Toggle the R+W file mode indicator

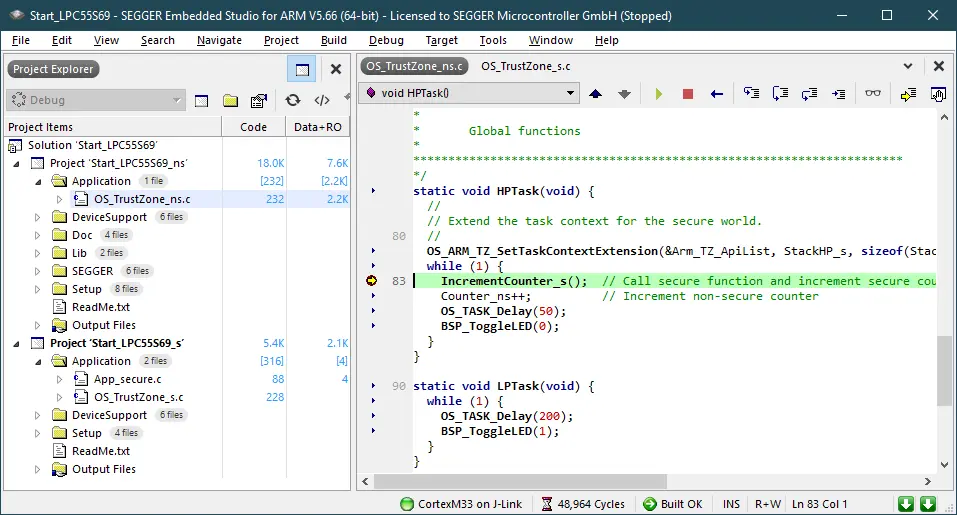tap(768, 504)
